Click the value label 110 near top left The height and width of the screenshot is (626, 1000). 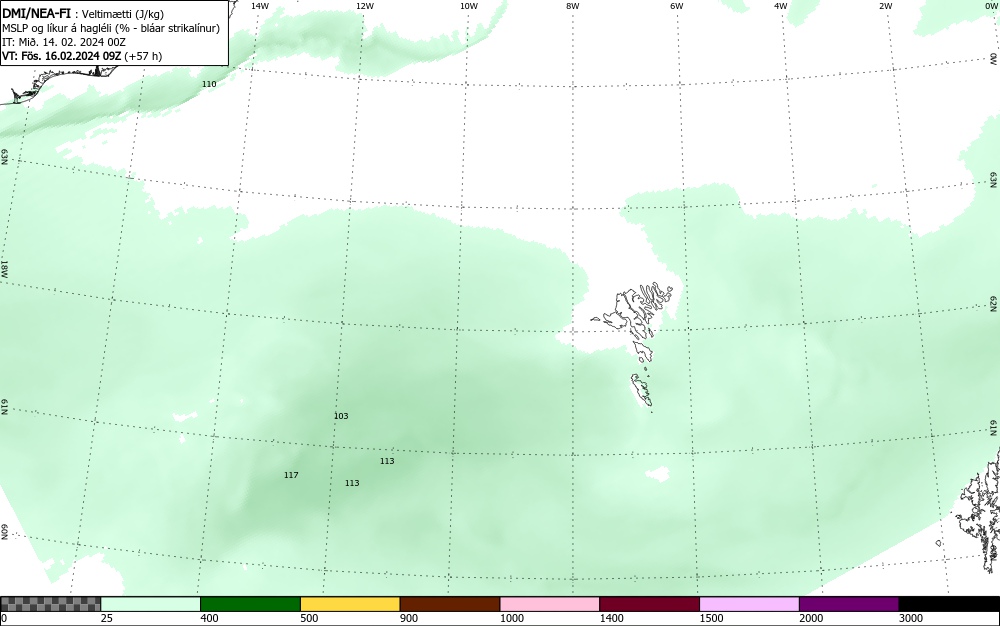coord(209,84)
